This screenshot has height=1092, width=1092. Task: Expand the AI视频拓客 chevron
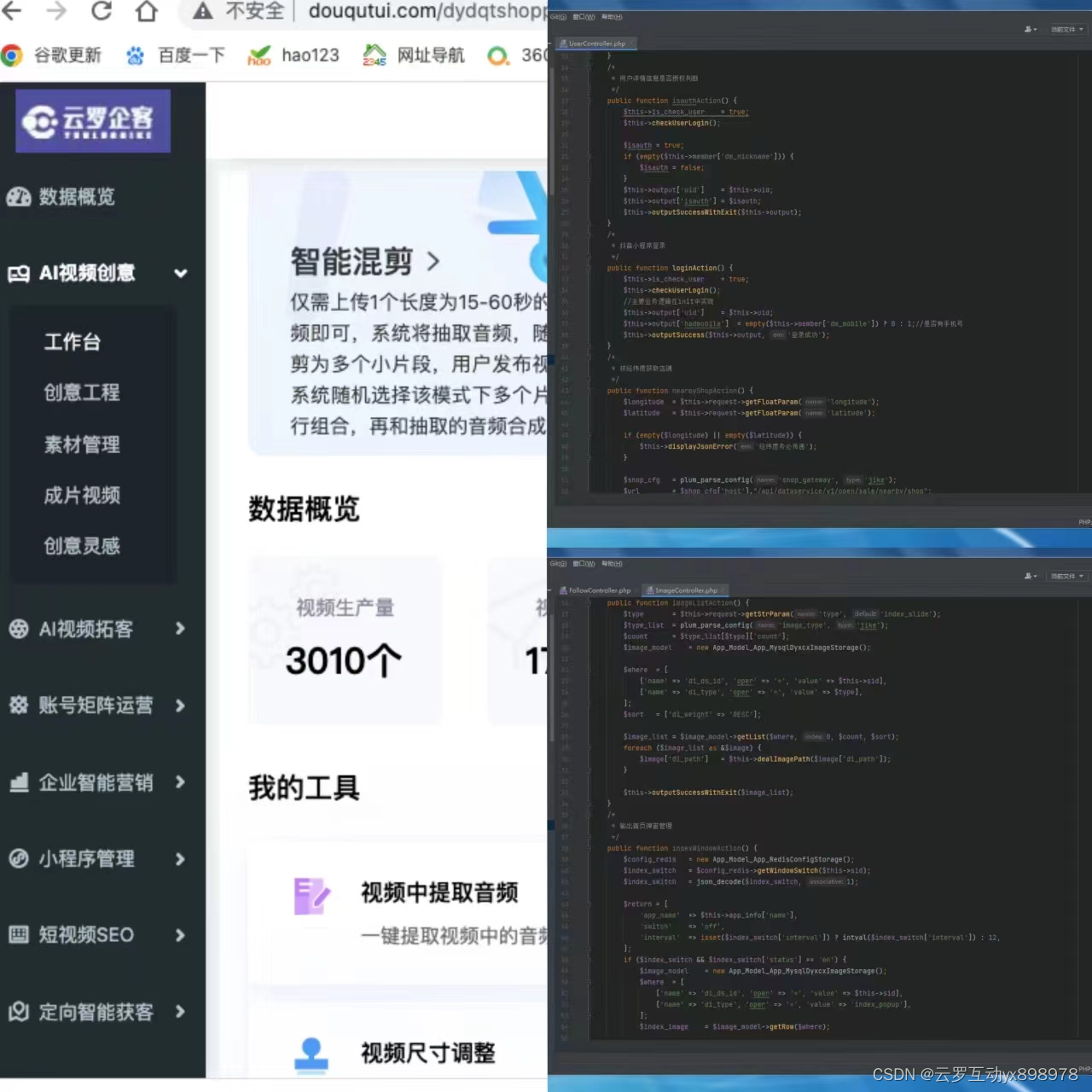[x=180, y=629]
